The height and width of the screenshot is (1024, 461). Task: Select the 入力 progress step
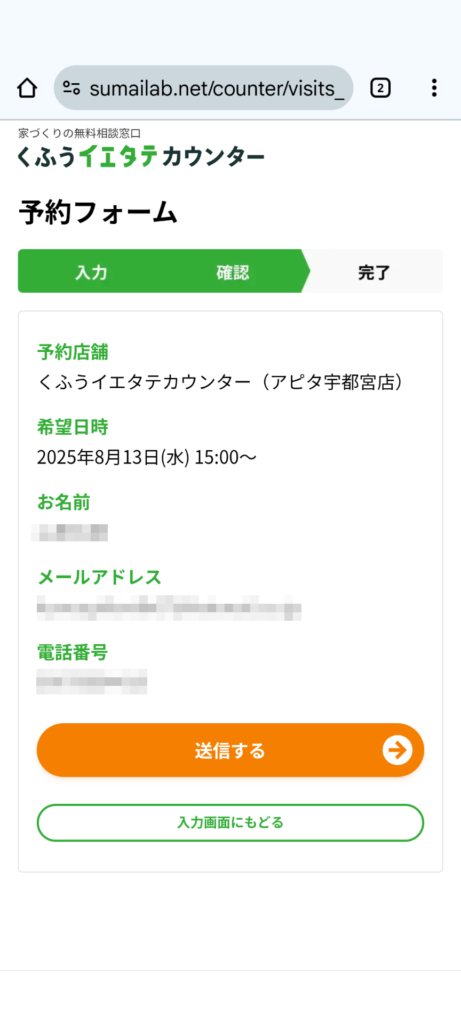91,272
